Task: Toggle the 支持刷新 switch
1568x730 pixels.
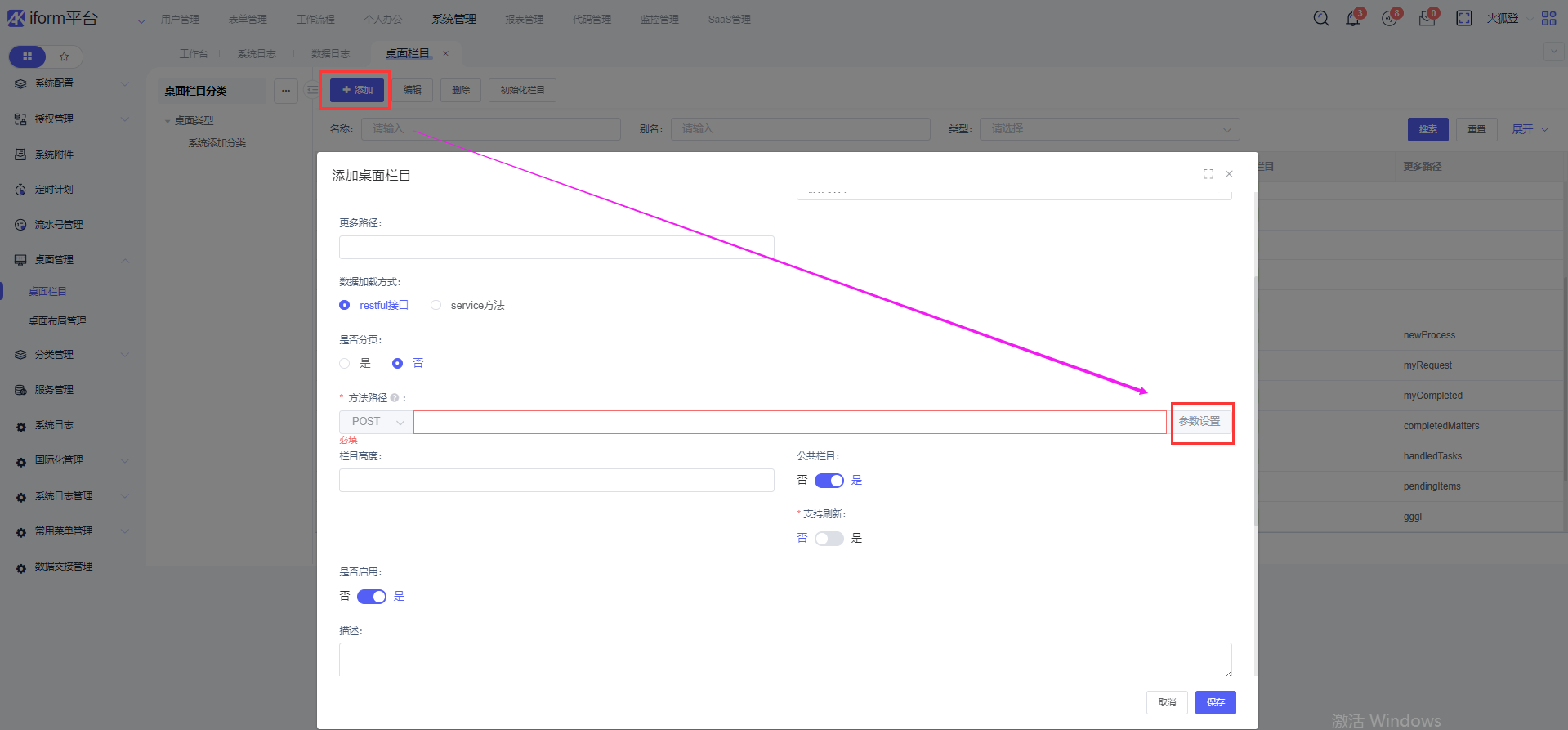Action: pyautogui.click(x=829, y=538)
